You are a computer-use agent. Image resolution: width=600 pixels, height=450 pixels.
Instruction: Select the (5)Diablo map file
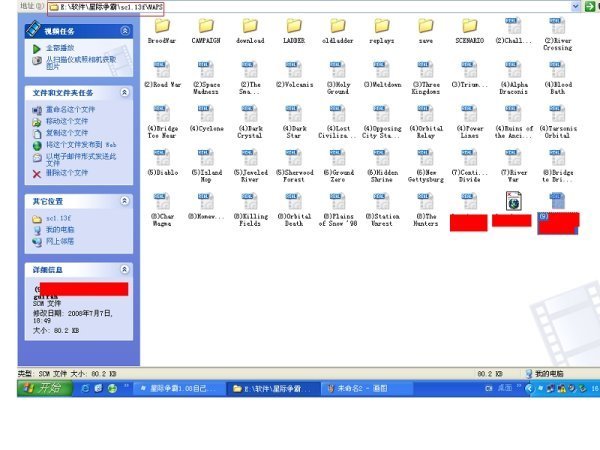[x=162, y=163]
